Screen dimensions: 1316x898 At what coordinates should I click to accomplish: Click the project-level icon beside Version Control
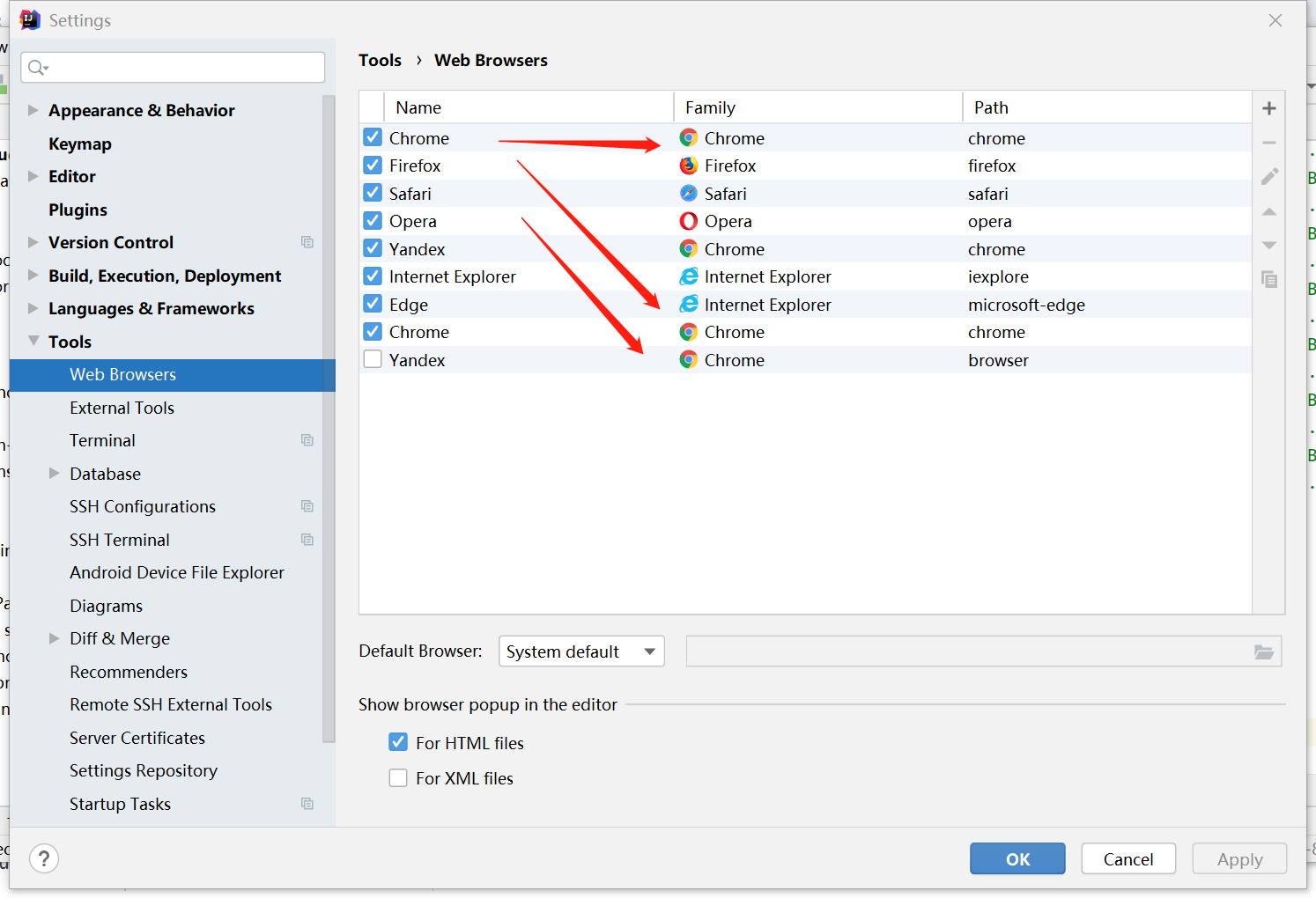(307, 242)
